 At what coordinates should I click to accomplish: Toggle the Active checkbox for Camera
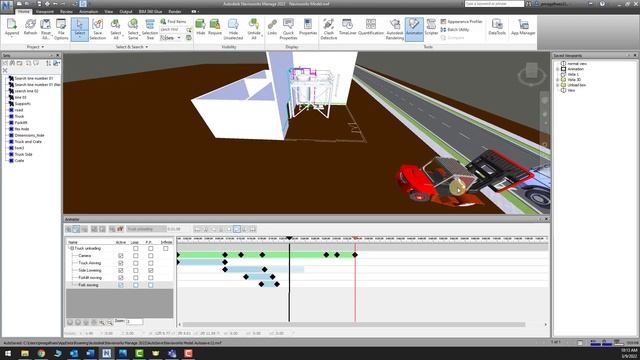pos(120,256)
